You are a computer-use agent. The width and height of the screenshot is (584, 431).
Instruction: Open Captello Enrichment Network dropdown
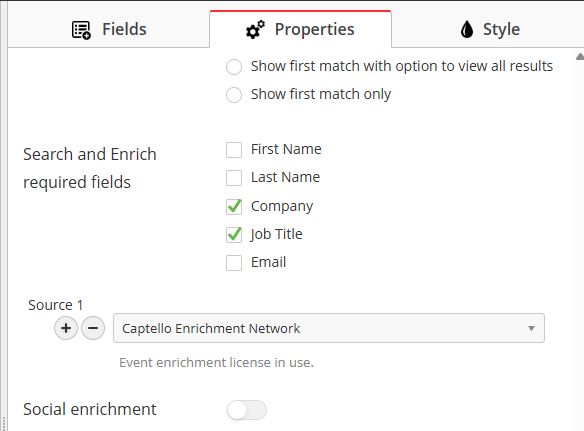pyautogui.click(x=329, y=328)
